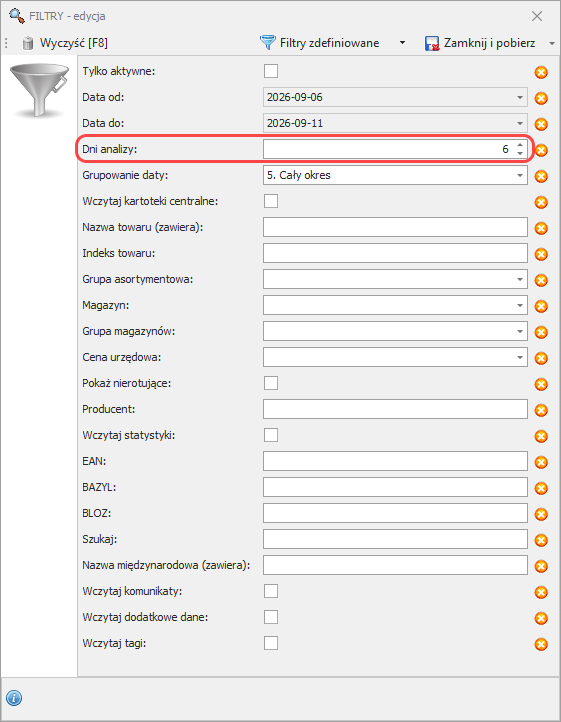Enable the Tylko aktywne checkbox
Image resolution: width=561 pixels, height=722 pixels.
271,71
